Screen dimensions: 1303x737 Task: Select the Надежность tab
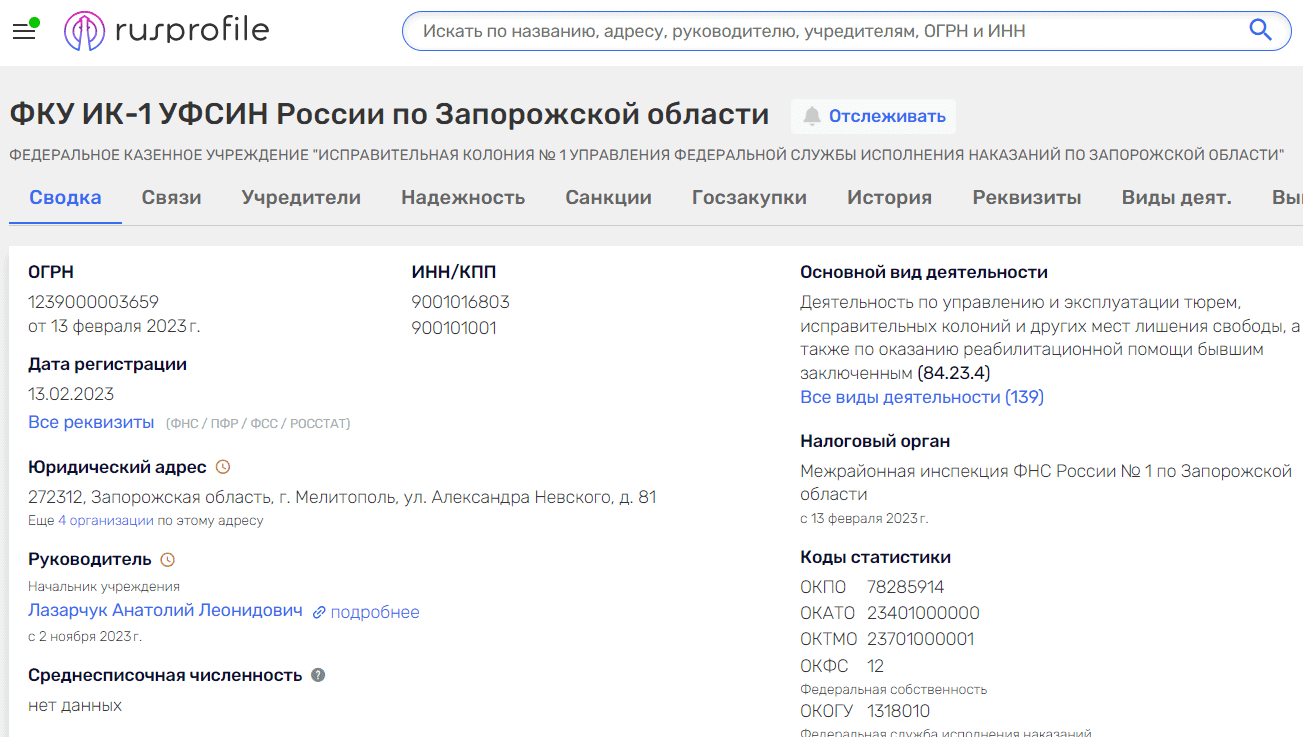click(463, 197)
